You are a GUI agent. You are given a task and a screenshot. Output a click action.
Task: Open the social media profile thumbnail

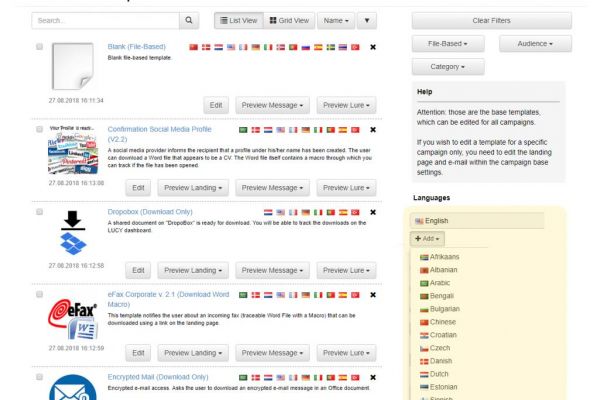73,150
